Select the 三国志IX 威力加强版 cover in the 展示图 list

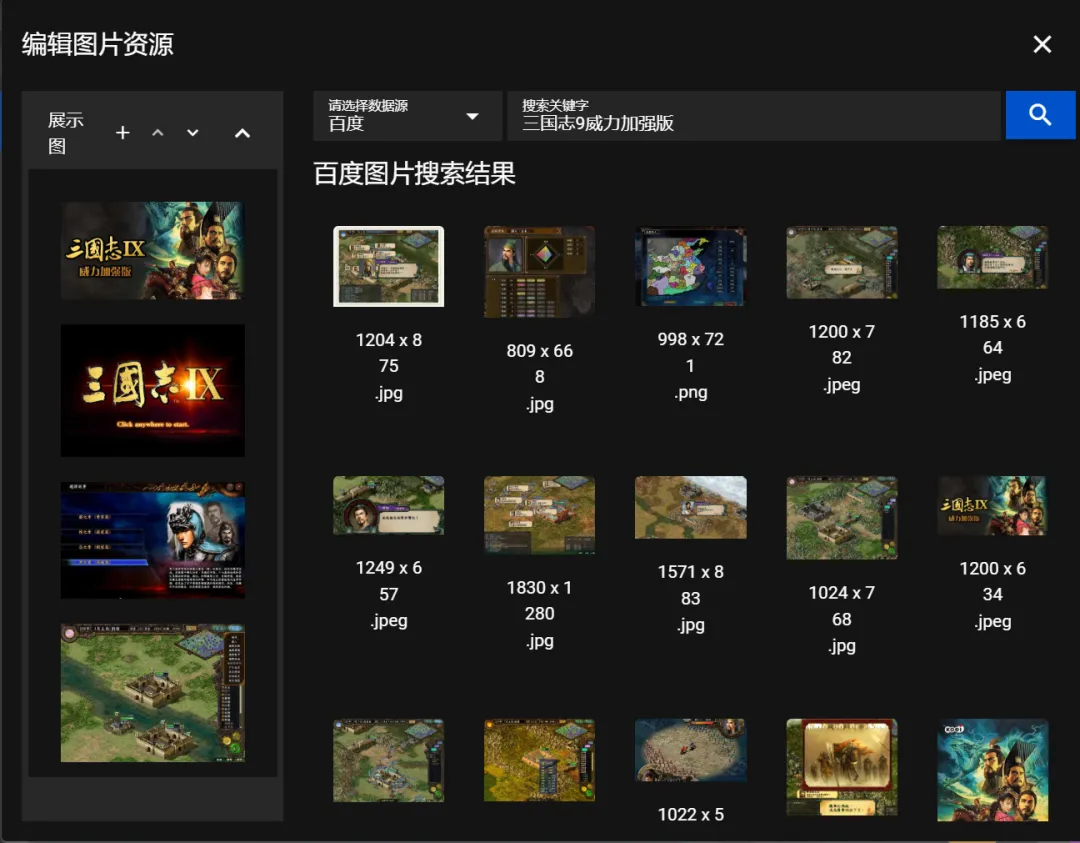[152, 251]
